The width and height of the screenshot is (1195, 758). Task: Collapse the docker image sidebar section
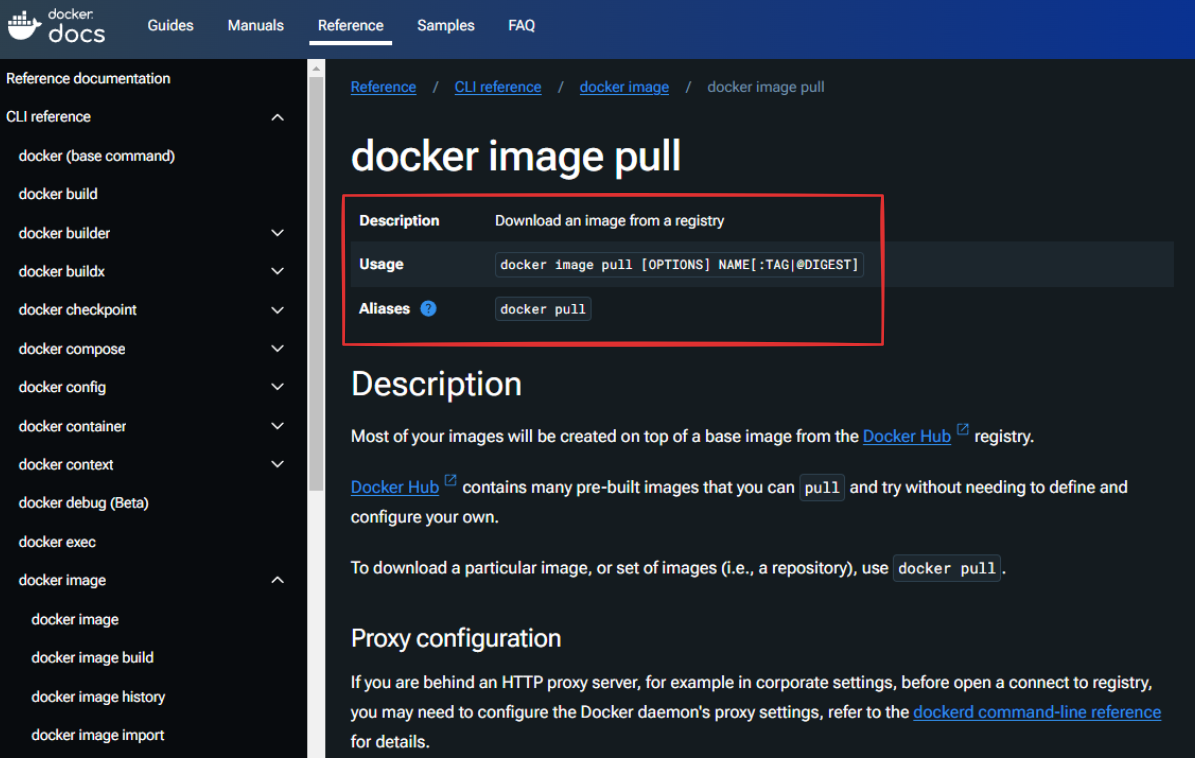pos(277,580)
